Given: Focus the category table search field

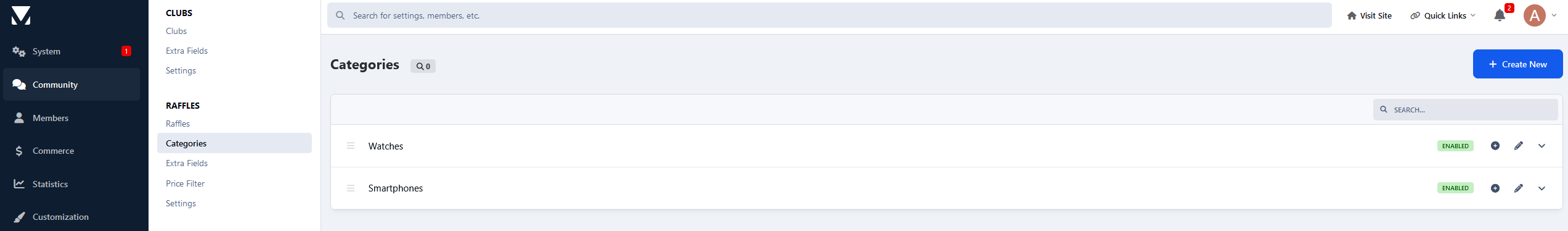Looking at the screenshot, I should pos(1465,109).
